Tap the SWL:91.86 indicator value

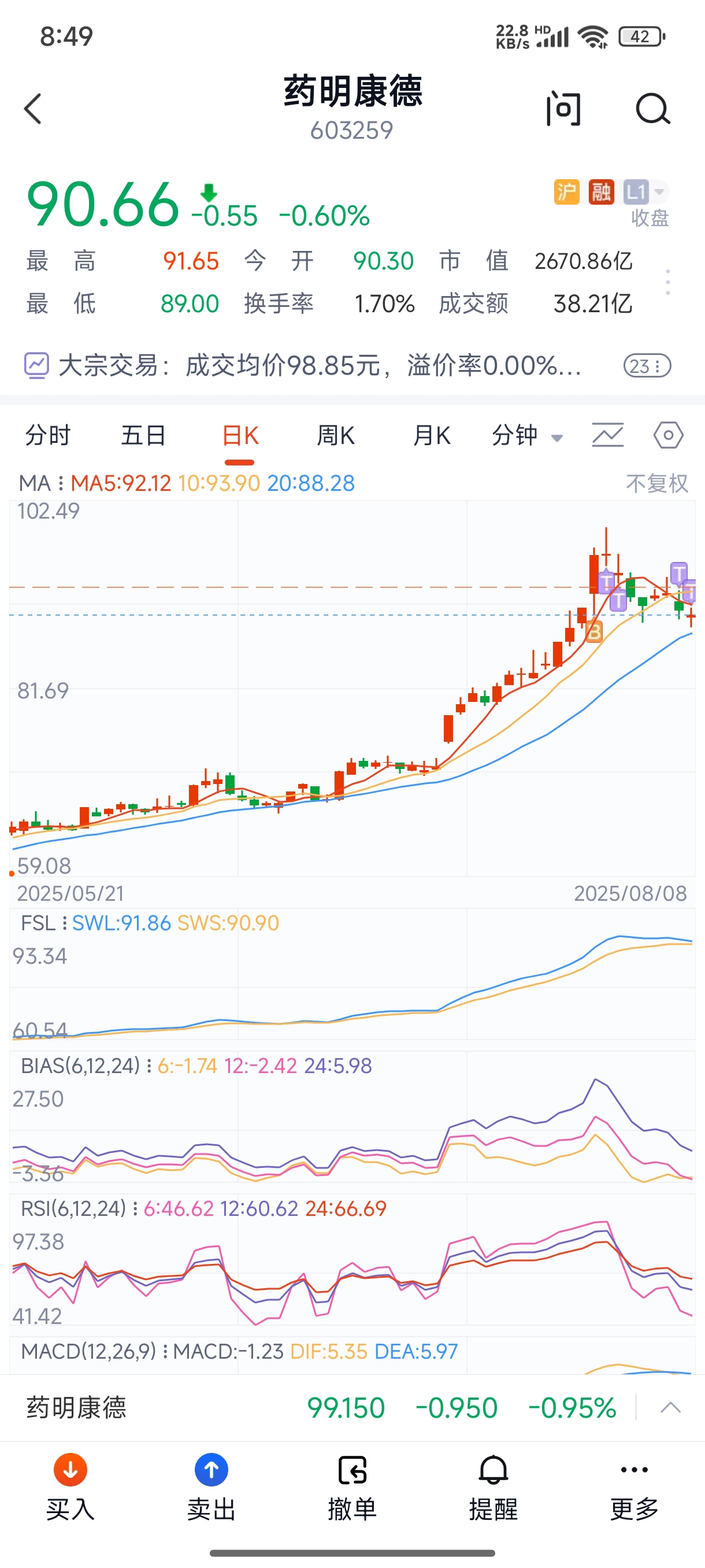pyautogui.click(x=122, y=923)
